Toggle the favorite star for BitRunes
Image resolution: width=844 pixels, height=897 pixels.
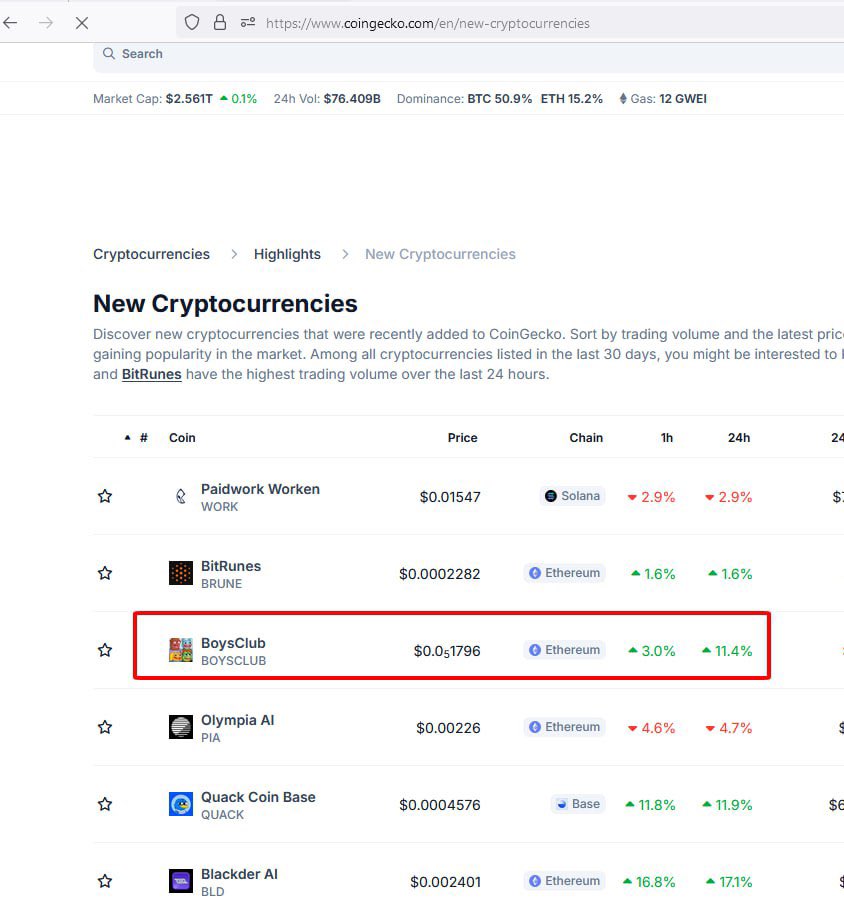coord(105,572)
